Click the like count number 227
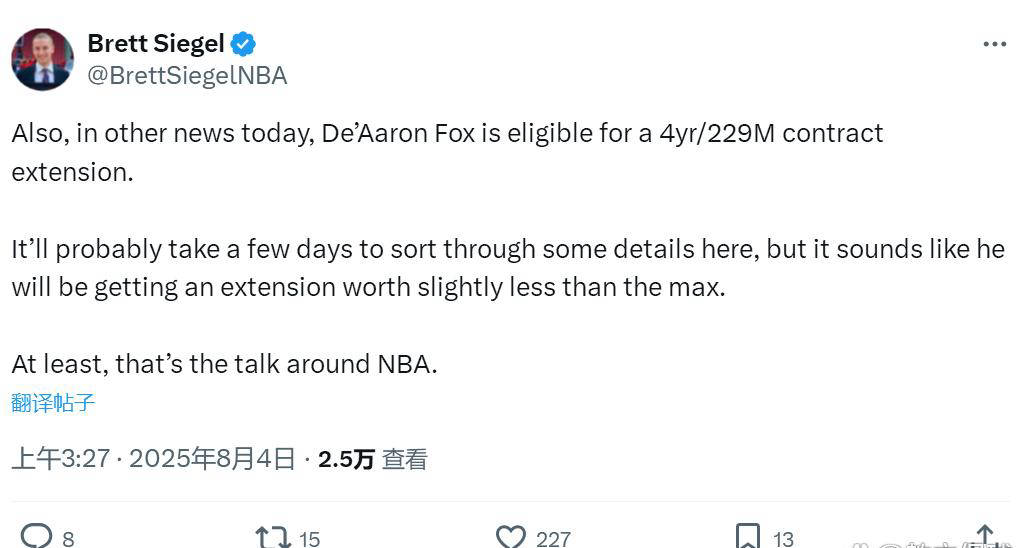The image size is (1034, 548). (553, 539)
